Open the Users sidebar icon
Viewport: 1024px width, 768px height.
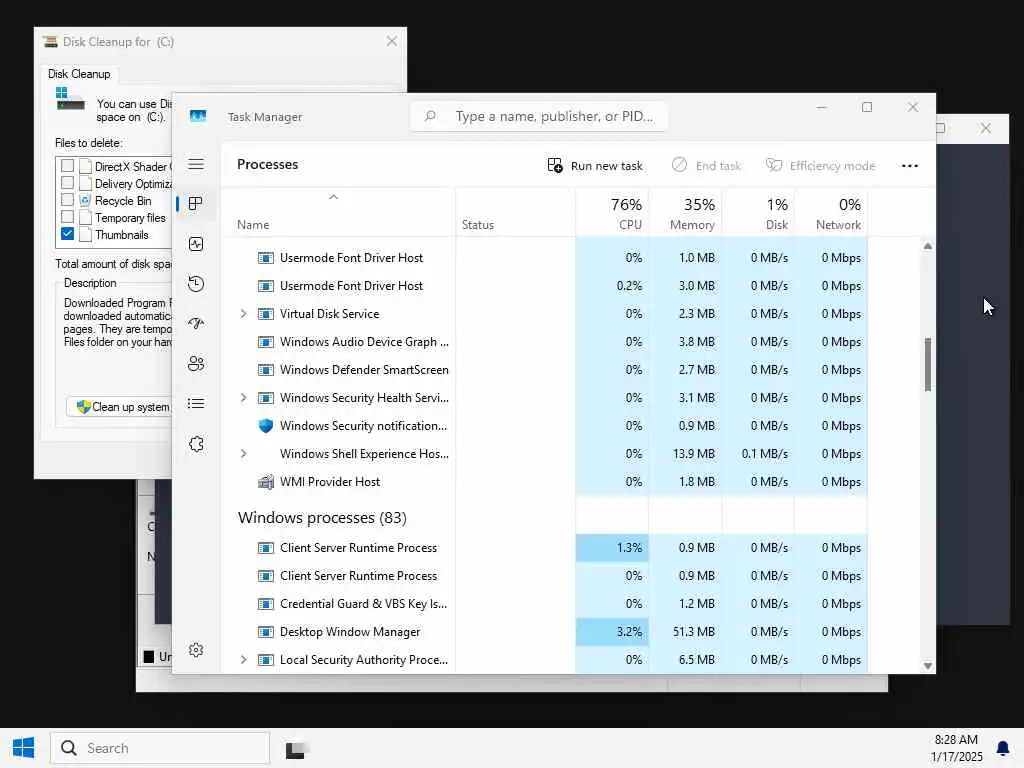pos(196,364)
